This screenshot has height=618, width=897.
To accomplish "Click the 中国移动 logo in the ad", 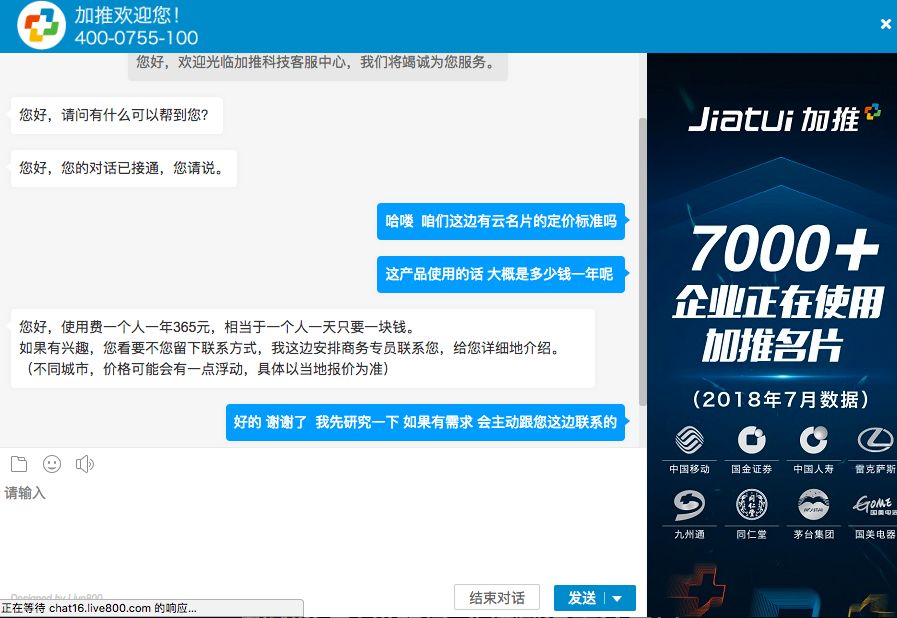I will (x=689, y=440).
